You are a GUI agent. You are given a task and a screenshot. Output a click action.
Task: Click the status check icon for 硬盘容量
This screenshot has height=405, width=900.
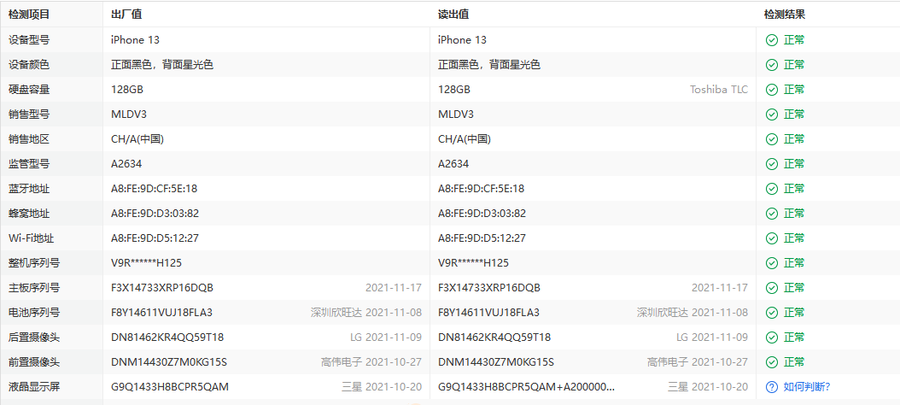[771, 90]
